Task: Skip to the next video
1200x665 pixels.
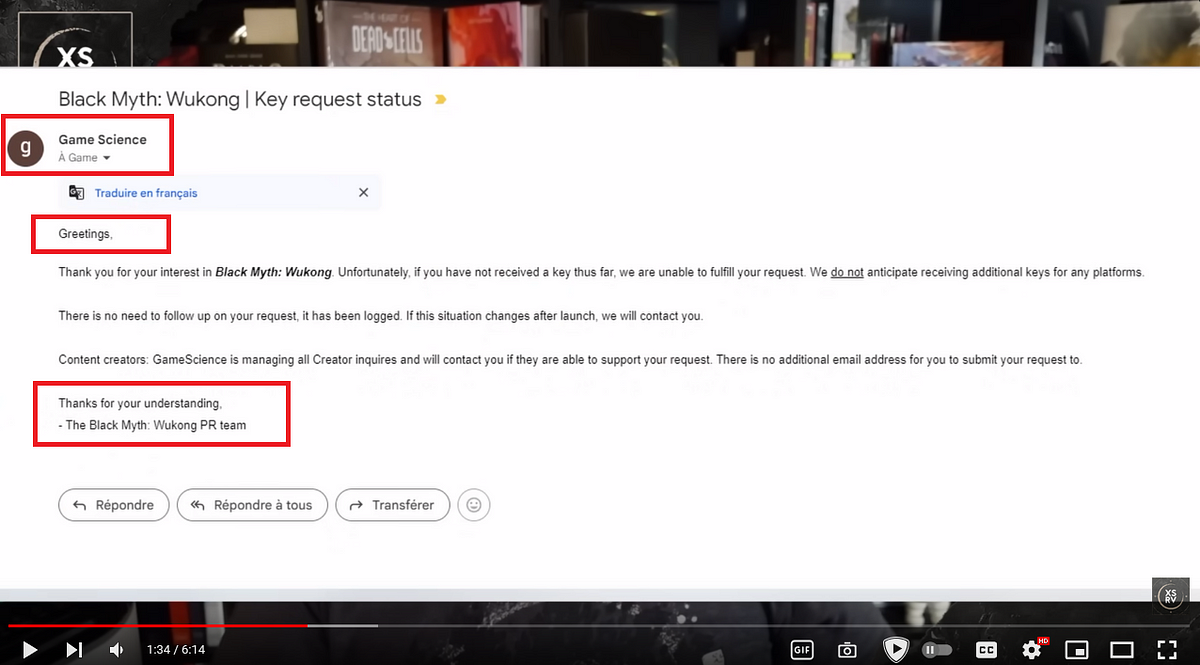Action: pos(74,650)
